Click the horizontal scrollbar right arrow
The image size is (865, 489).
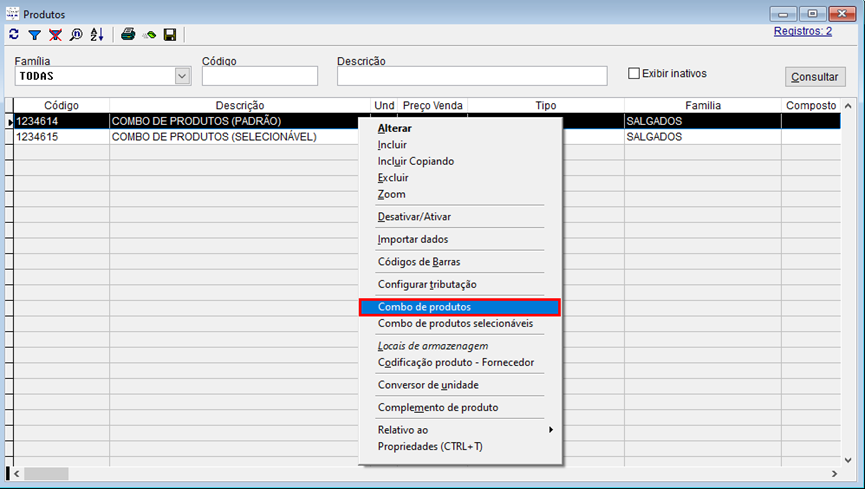point(834,474)
